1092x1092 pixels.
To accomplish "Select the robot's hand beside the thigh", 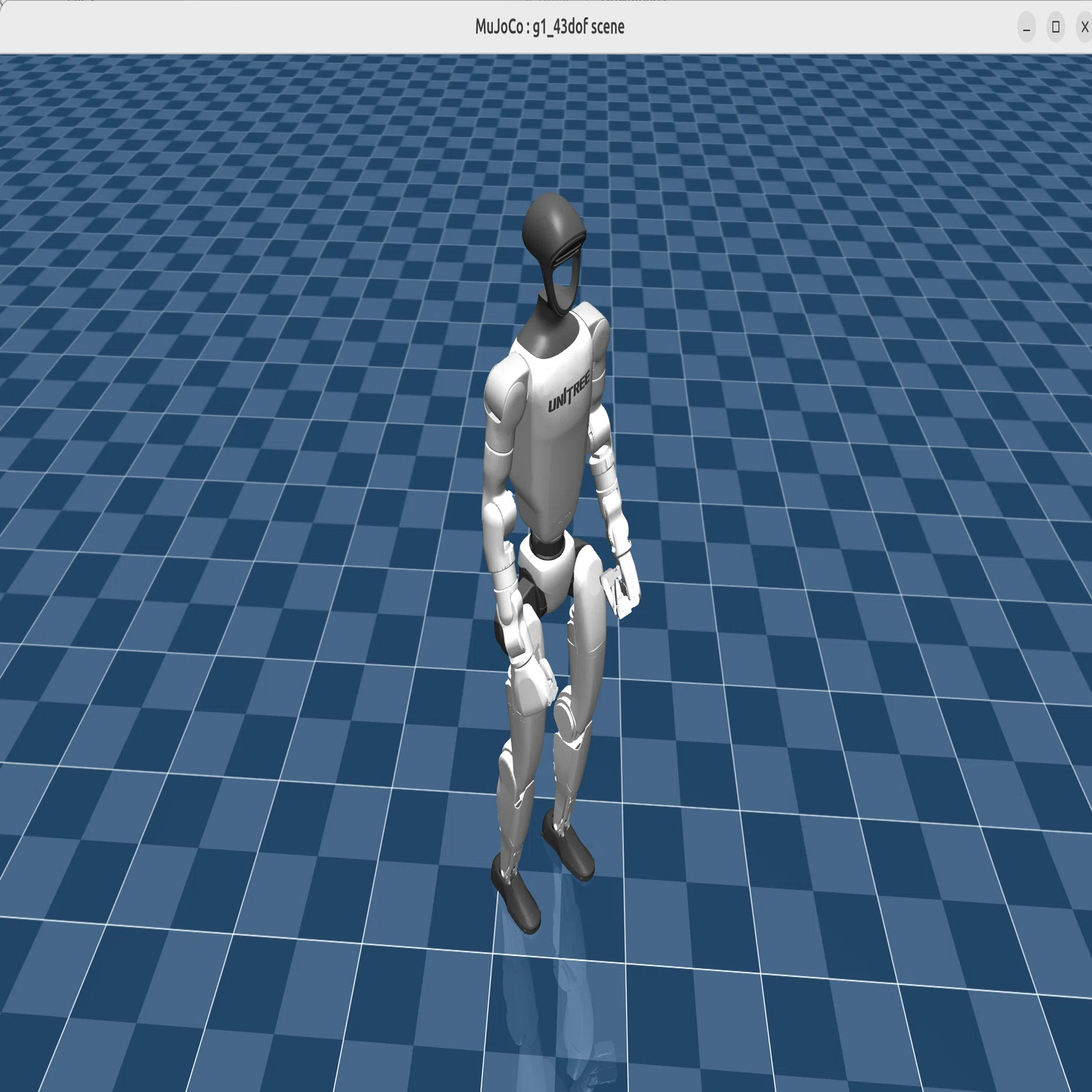I will pos(532,662).
